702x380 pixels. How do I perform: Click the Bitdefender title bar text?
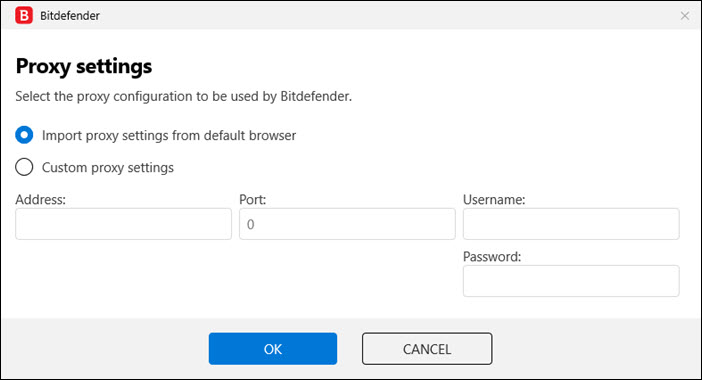tap(70, 16)
